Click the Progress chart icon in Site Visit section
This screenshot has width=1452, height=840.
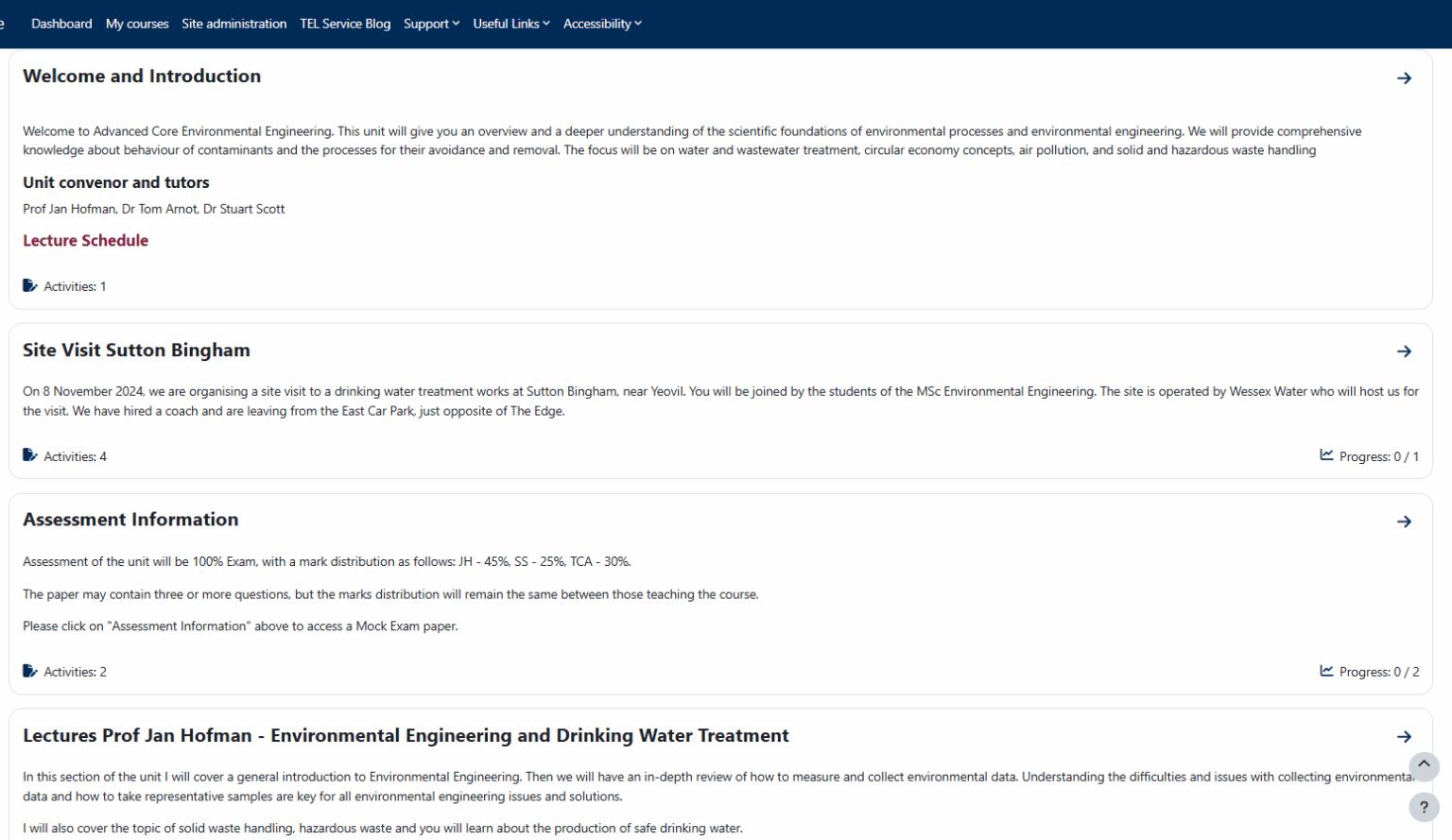pos(1325,454)
